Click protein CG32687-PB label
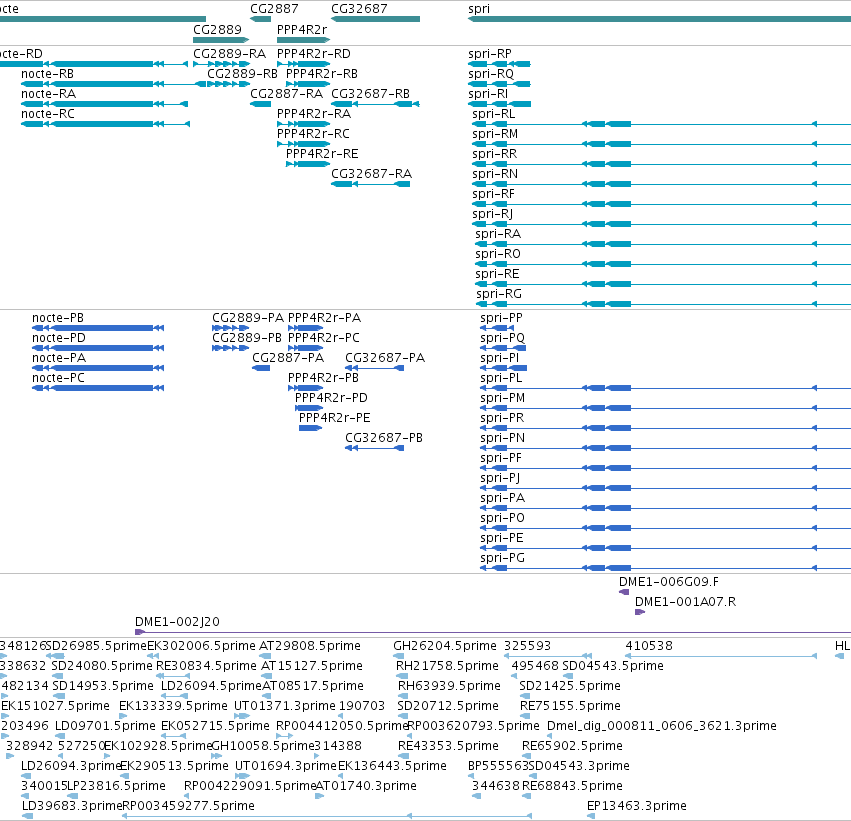Viewport: 851px width, 821px height. click(x=384, y=438)
